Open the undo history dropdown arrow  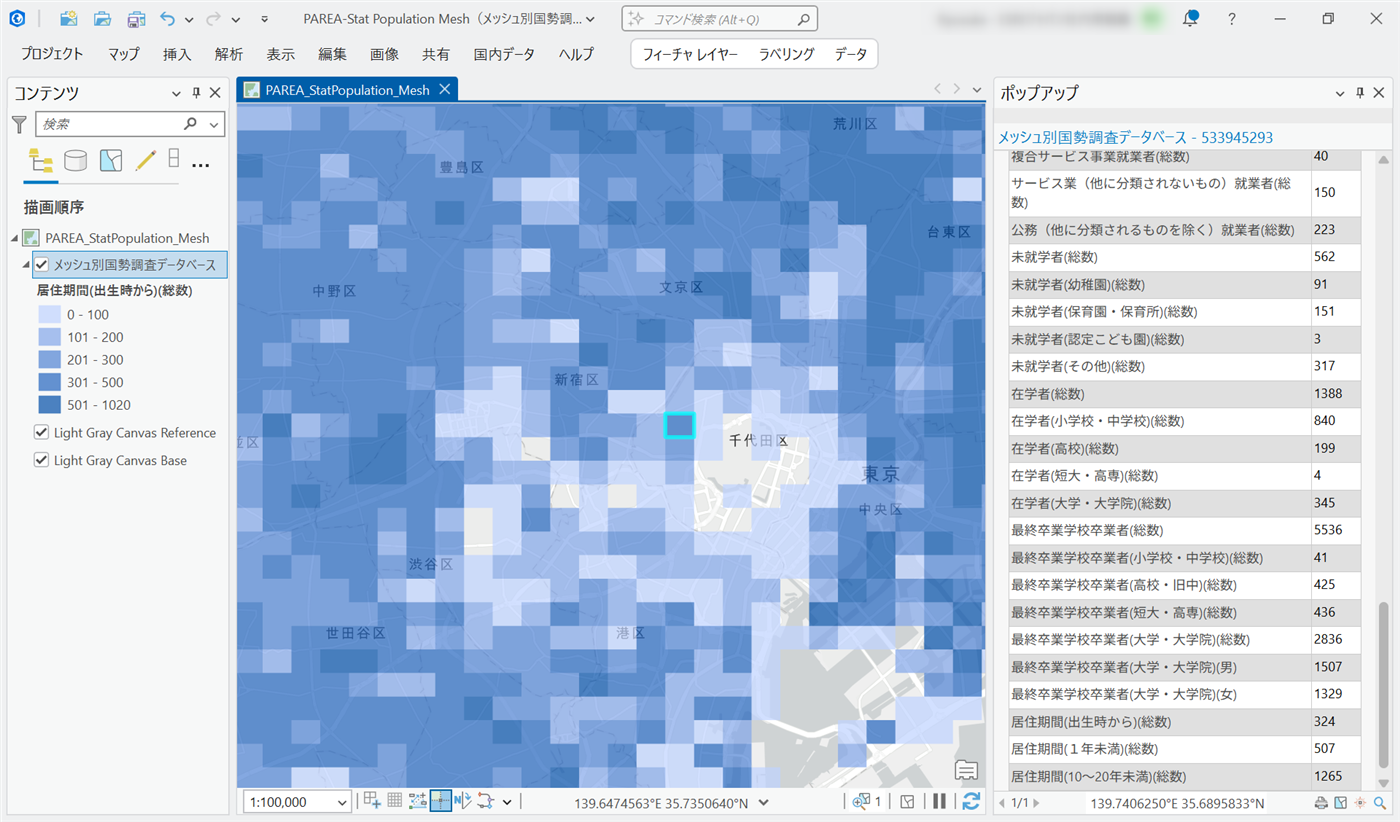coord(191,19)
